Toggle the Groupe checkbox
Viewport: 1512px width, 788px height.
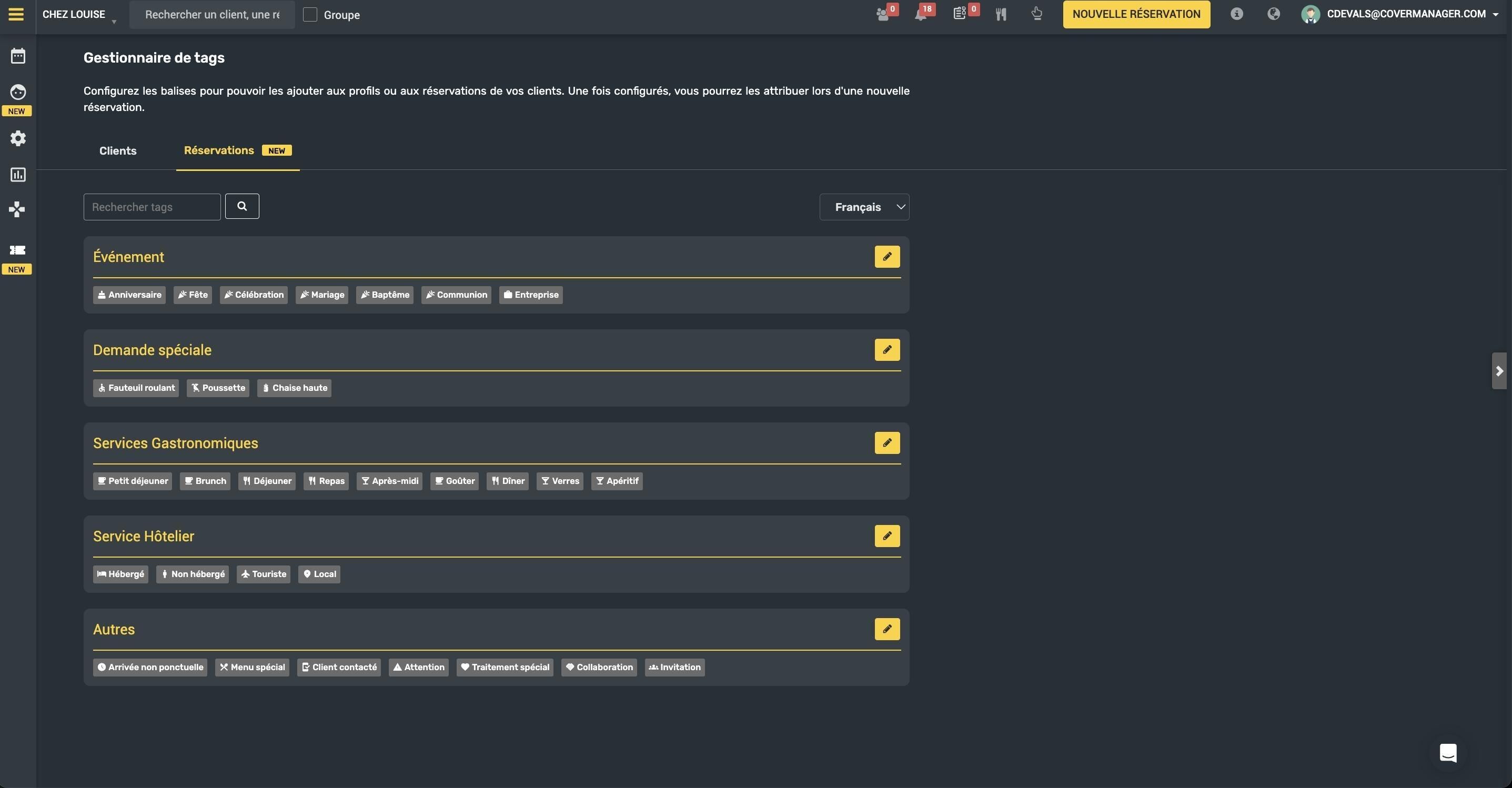[x=310, y=14]
